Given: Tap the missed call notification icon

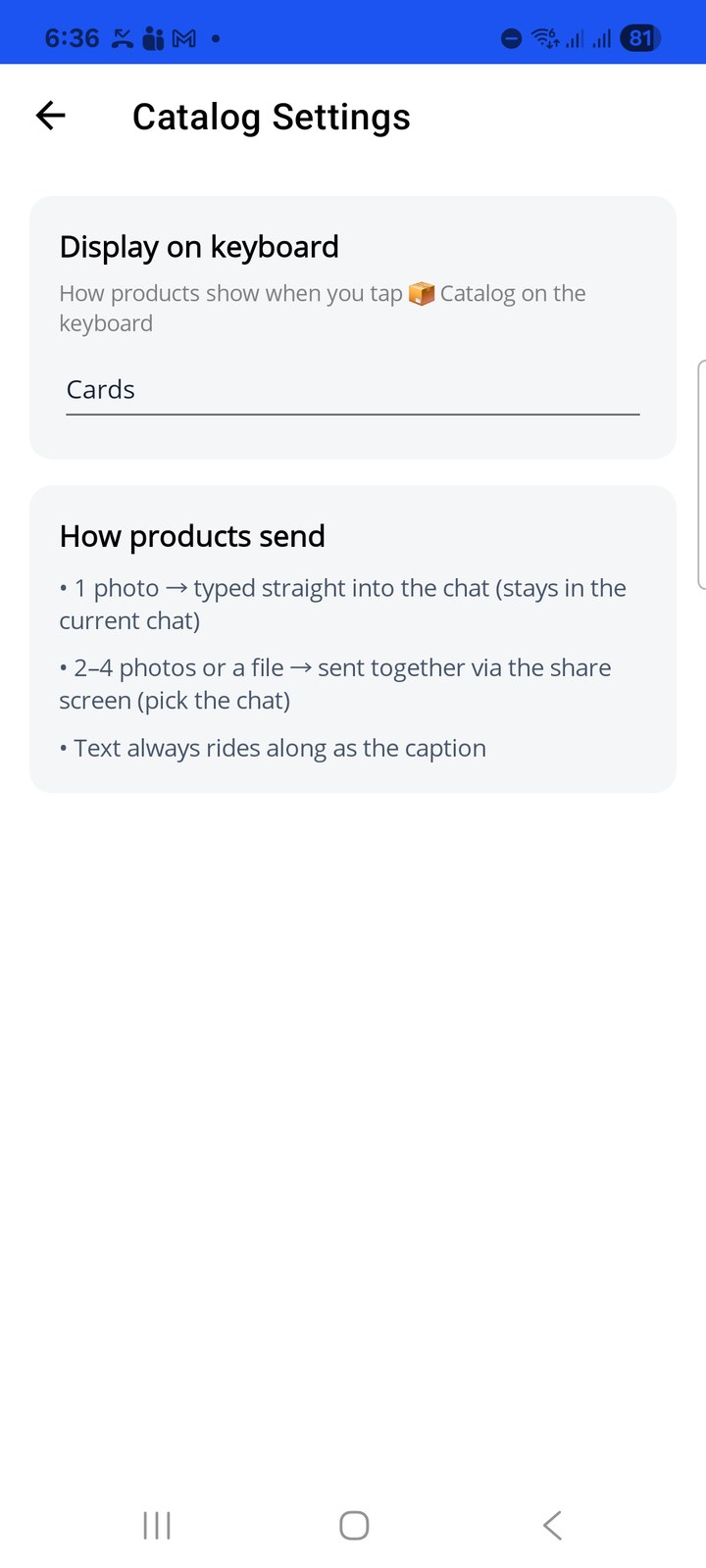Looking at the screenshot, I should (122, 38).
